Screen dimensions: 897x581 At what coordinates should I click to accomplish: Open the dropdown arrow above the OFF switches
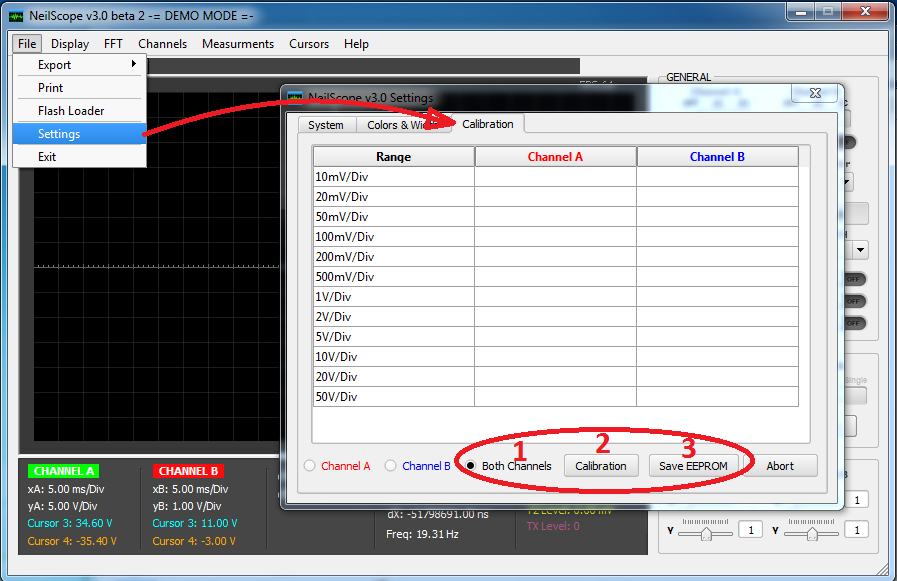(x=860, y=250)
